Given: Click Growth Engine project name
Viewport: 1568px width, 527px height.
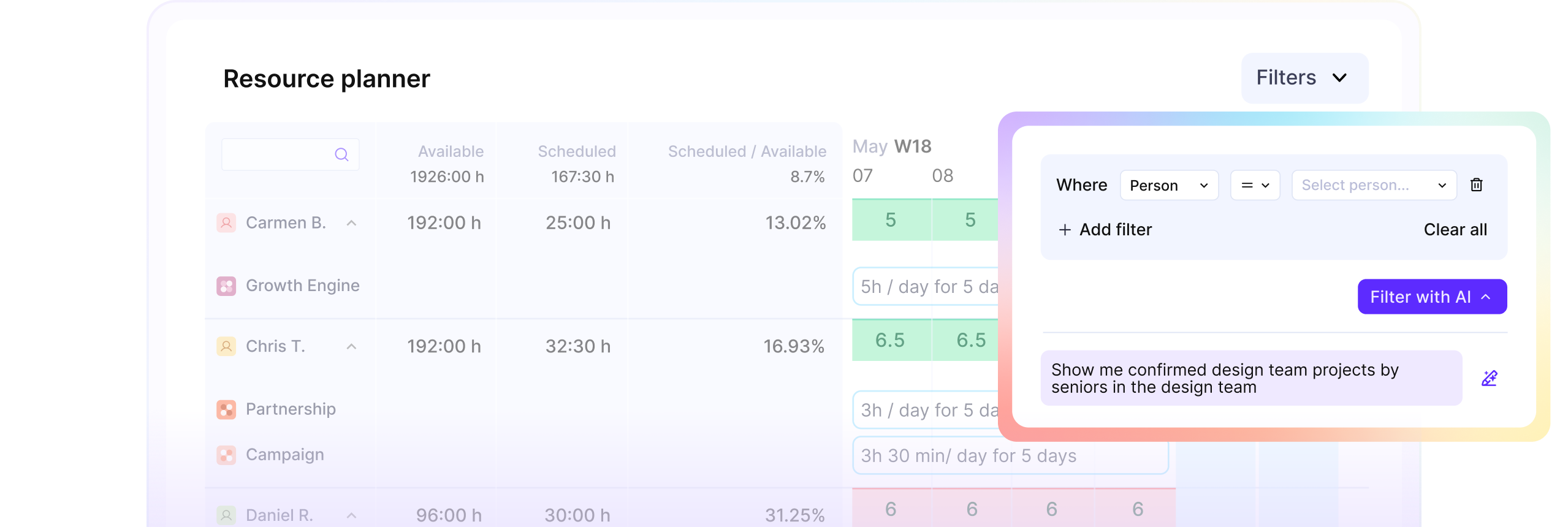Looking at the screenshot, I should click(x=303, y=286).
